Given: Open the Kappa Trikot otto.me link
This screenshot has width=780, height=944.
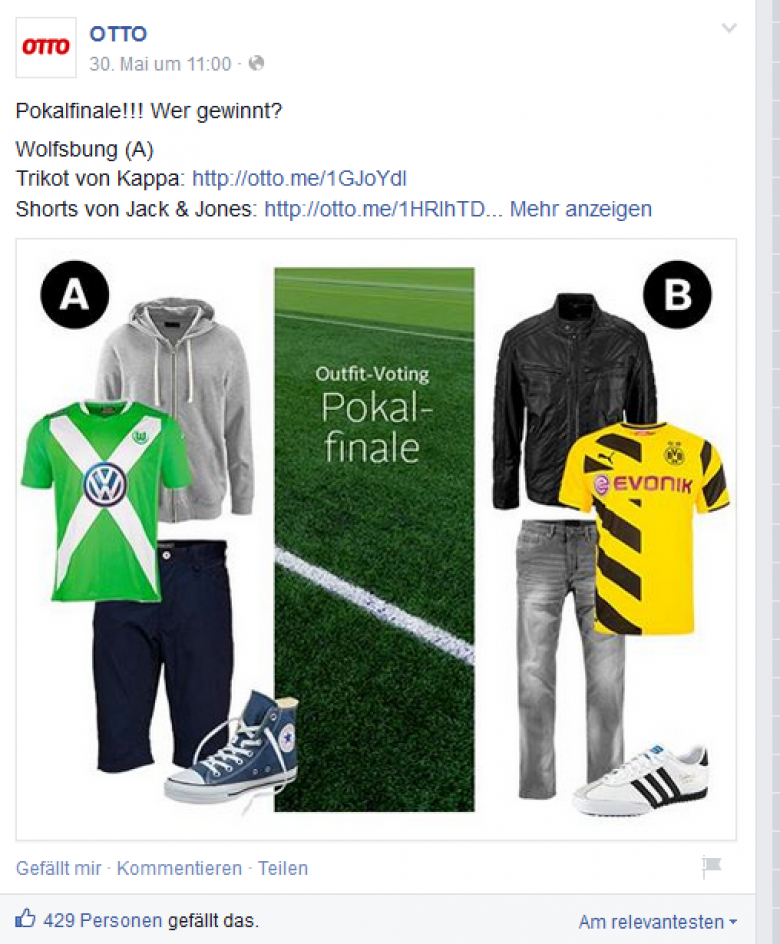Looking at the screenshot, I should tap(299, 178).
